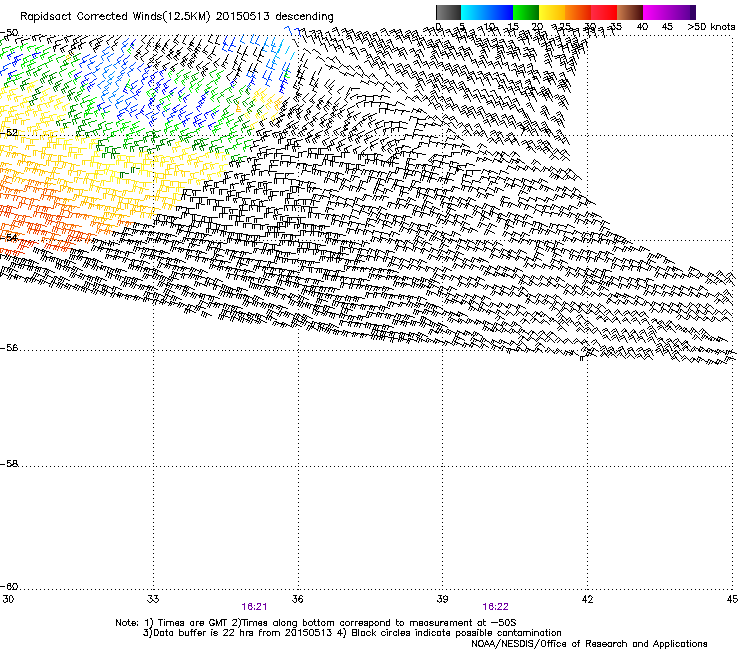The width and height of the screenshot is (740, 650).
Task: Click the "0" legend scale label
Action: click(438, 26)
